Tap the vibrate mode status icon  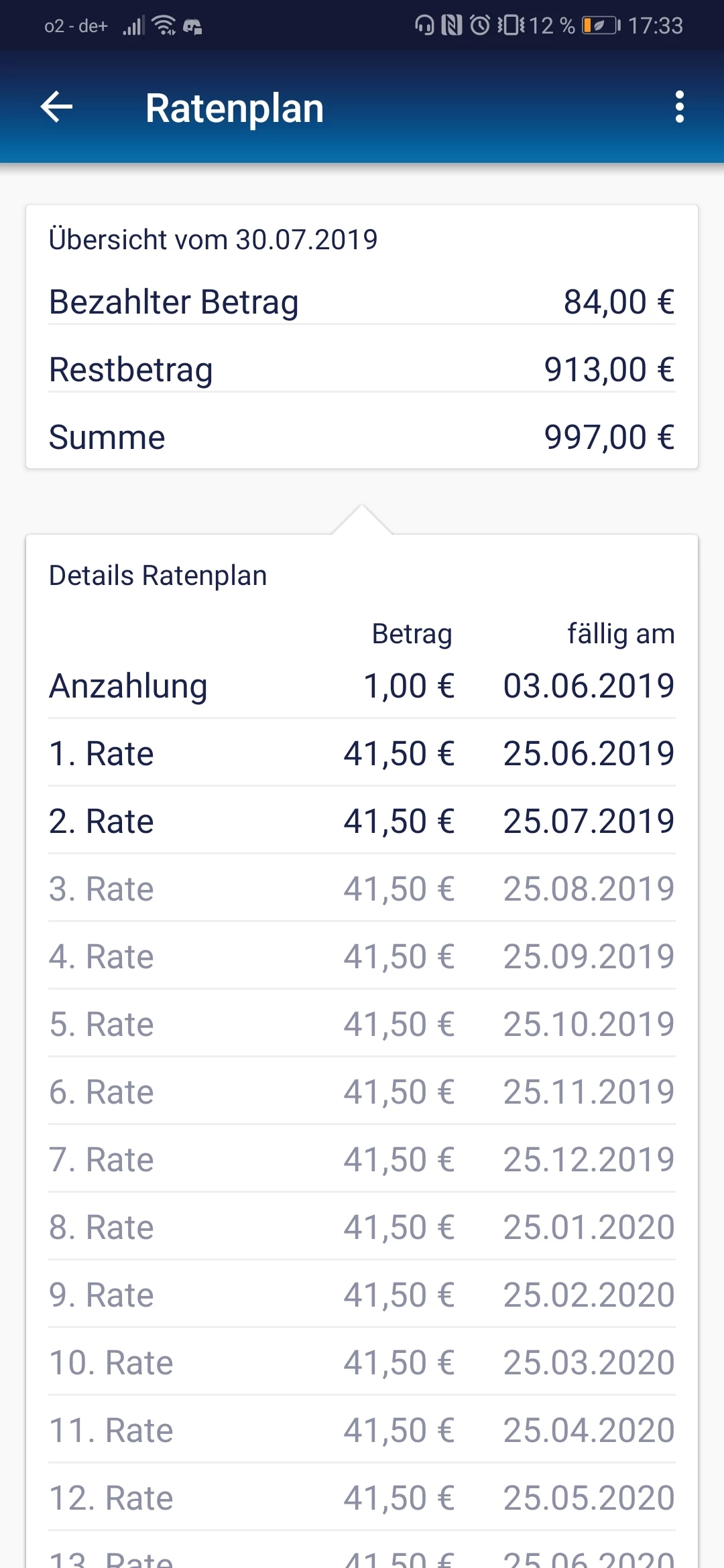[511, 25]
